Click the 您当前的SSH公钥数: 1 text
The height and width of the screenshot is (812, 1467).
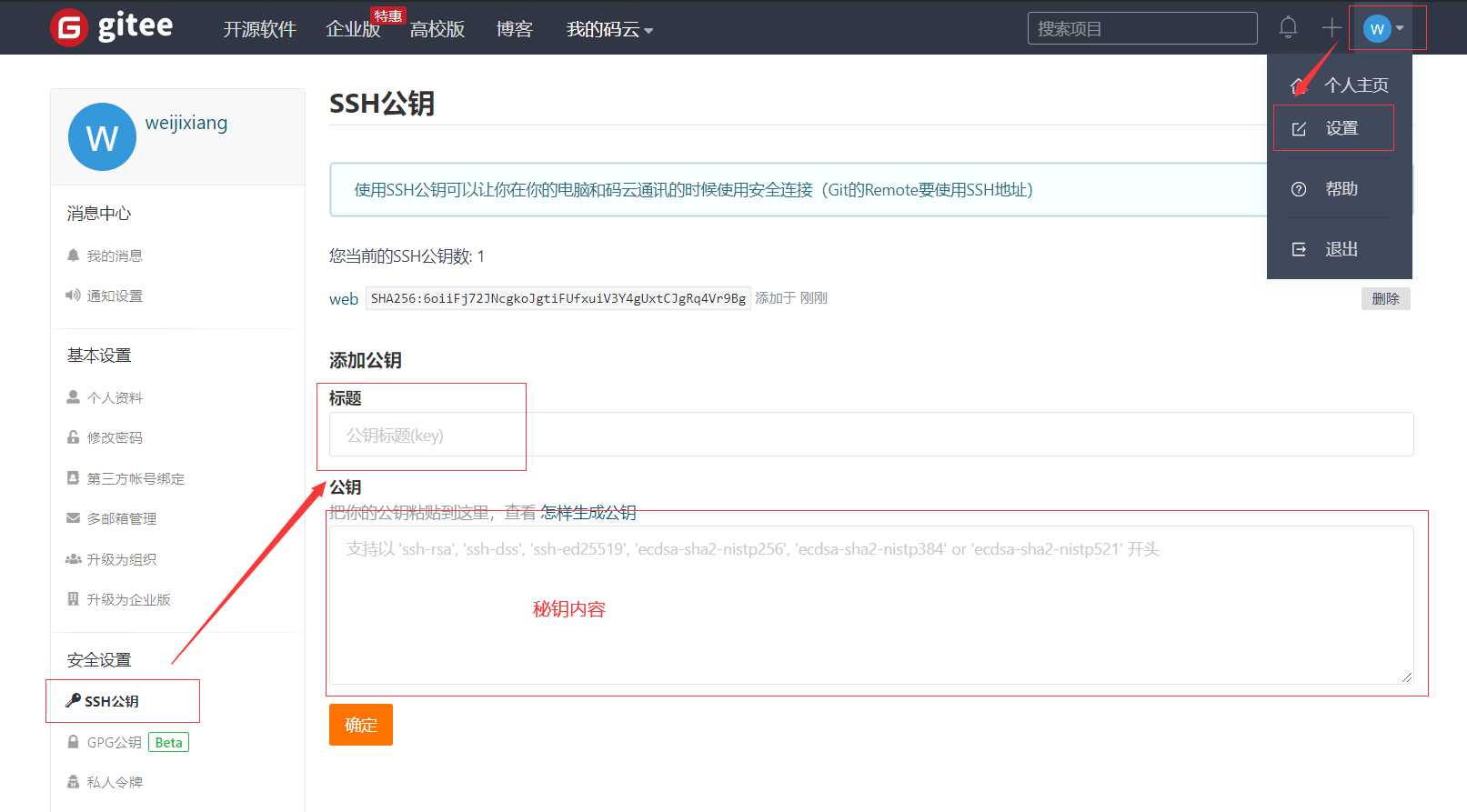[407, 256]
